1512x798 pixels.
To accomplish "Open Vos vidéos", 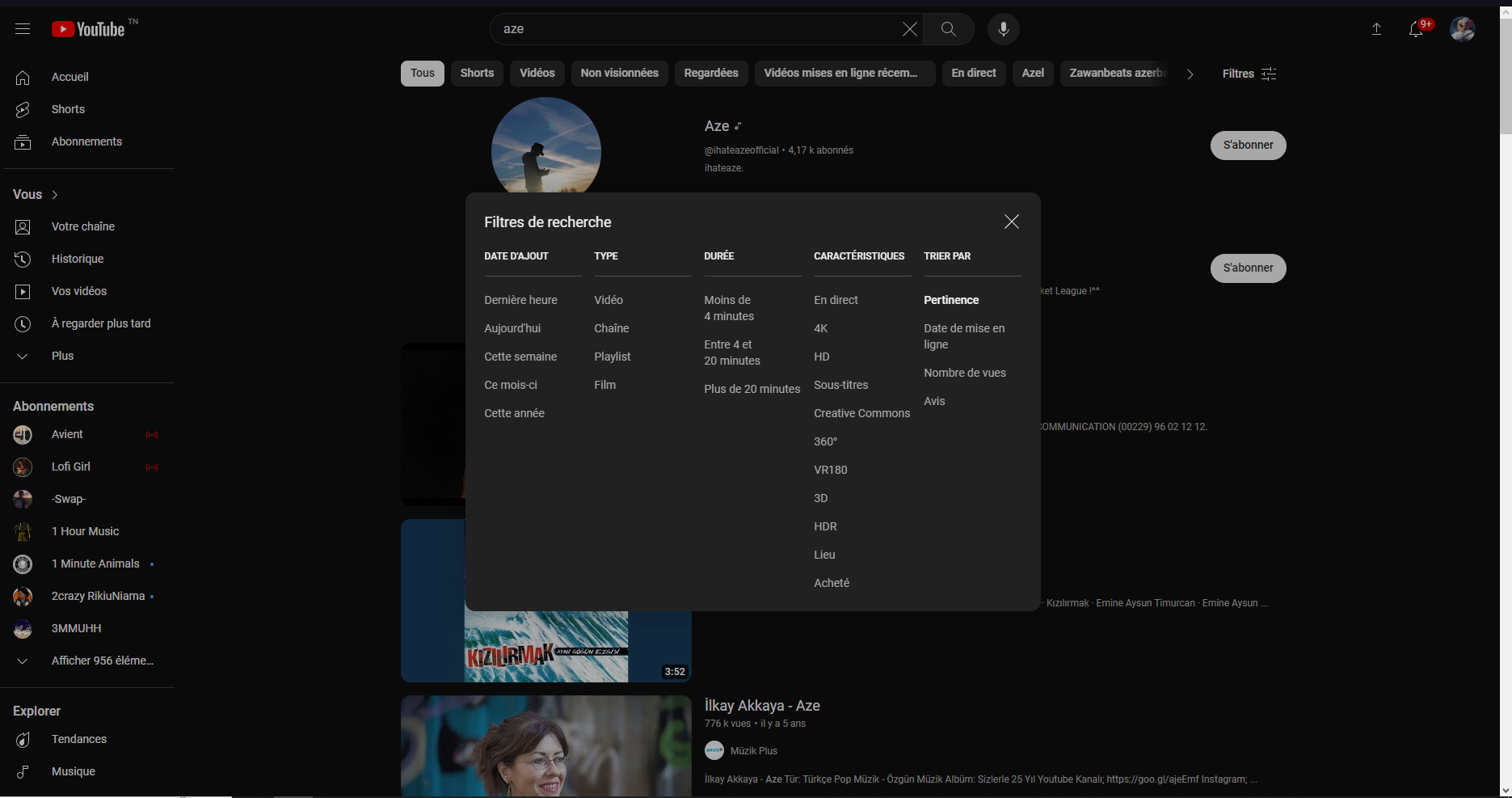I will click(x=89, y=291).
